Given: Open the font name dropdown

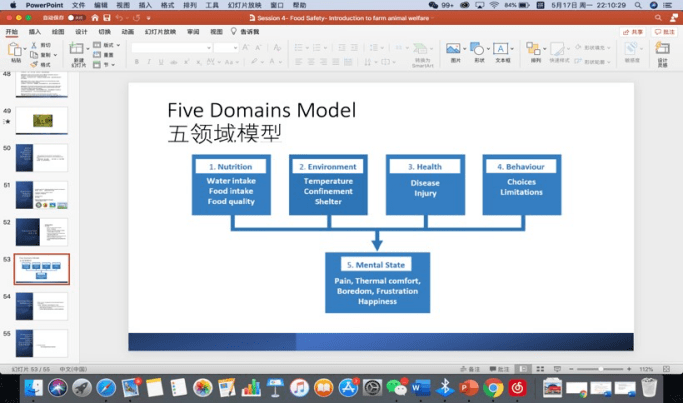Looking at the screenshot, I should pos(170,47).
